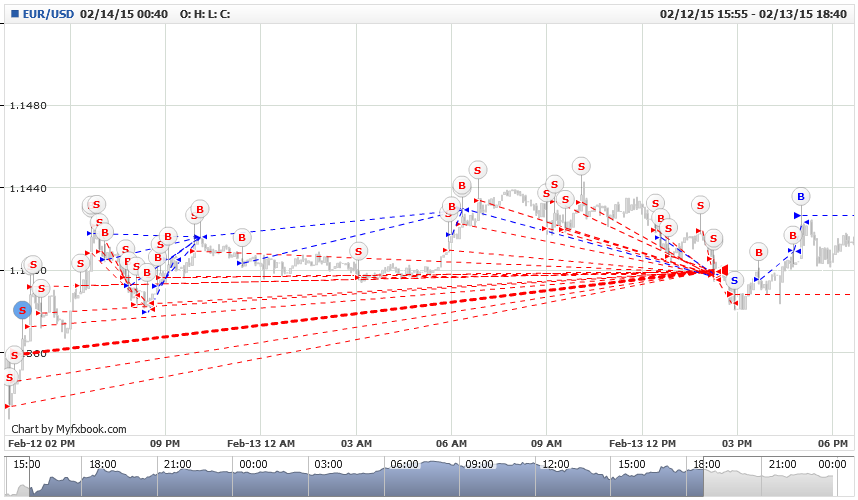Viewport: 858px width, 500px height.
Task: Click the 02/14/15 00:40 timestamp
Action: coord(124,14)
